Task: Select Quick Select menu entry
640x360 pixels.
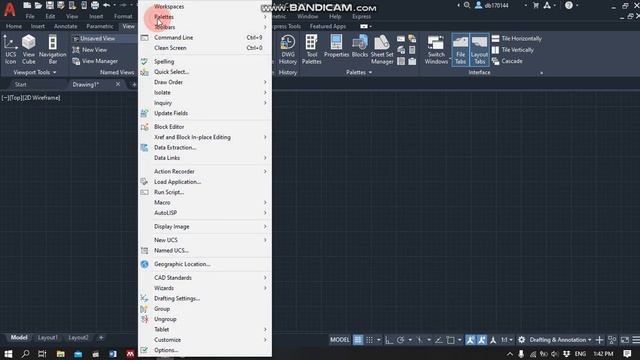Action: coord(205,72)
